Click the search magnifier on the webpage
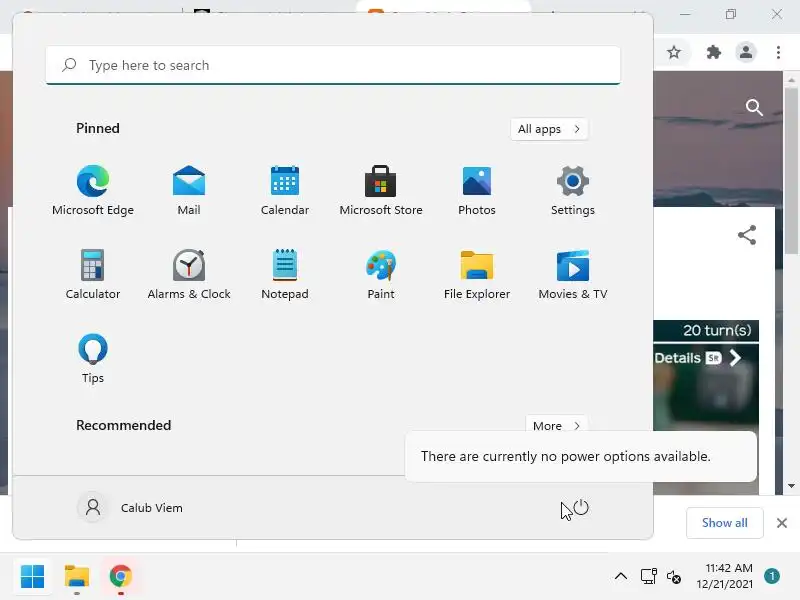Image resolution: width=800 pixels, height=600 pixels. [754, 107]
